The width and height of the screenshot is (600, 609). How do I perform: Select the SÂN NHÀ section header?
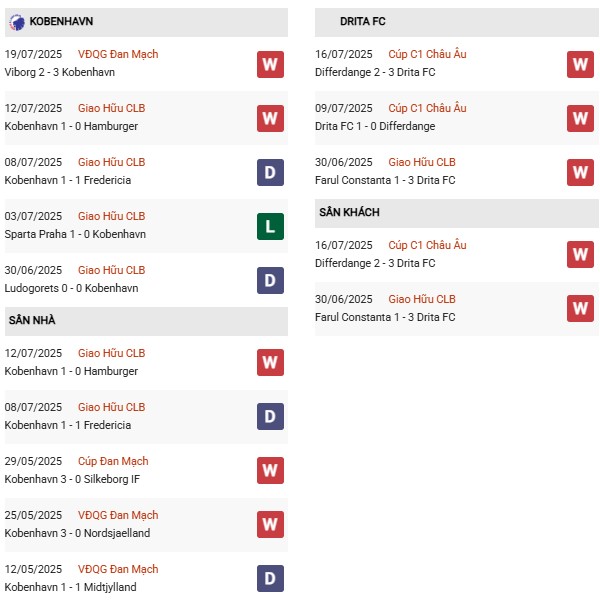coord(30,320)
